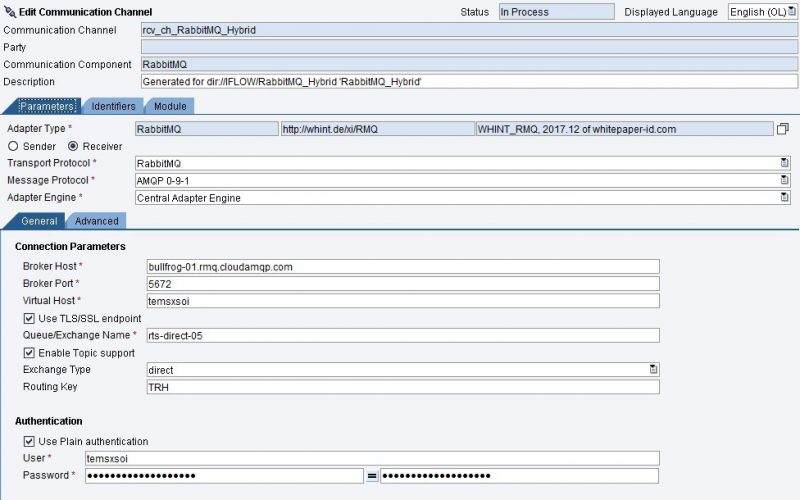Toggle the Use TLS/SSL endpoint checkbox
This screenshot has width=800, height=500.
tap(29, 319)
